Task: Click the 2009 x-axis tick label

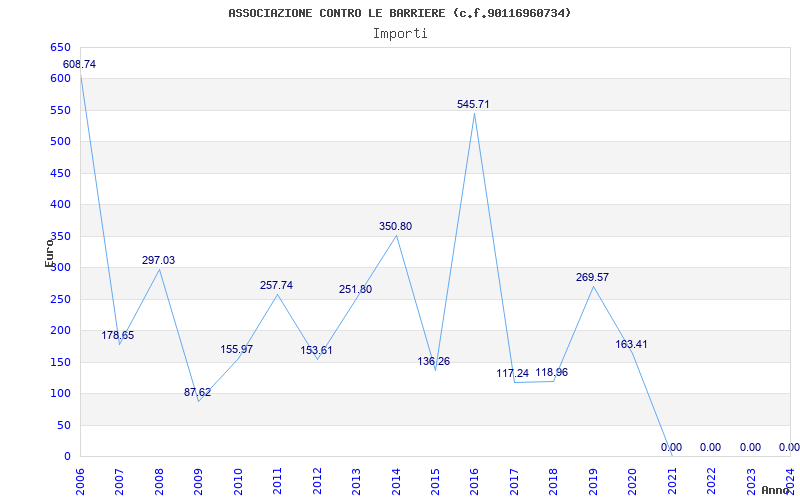Action: click(x=198, y=482)
